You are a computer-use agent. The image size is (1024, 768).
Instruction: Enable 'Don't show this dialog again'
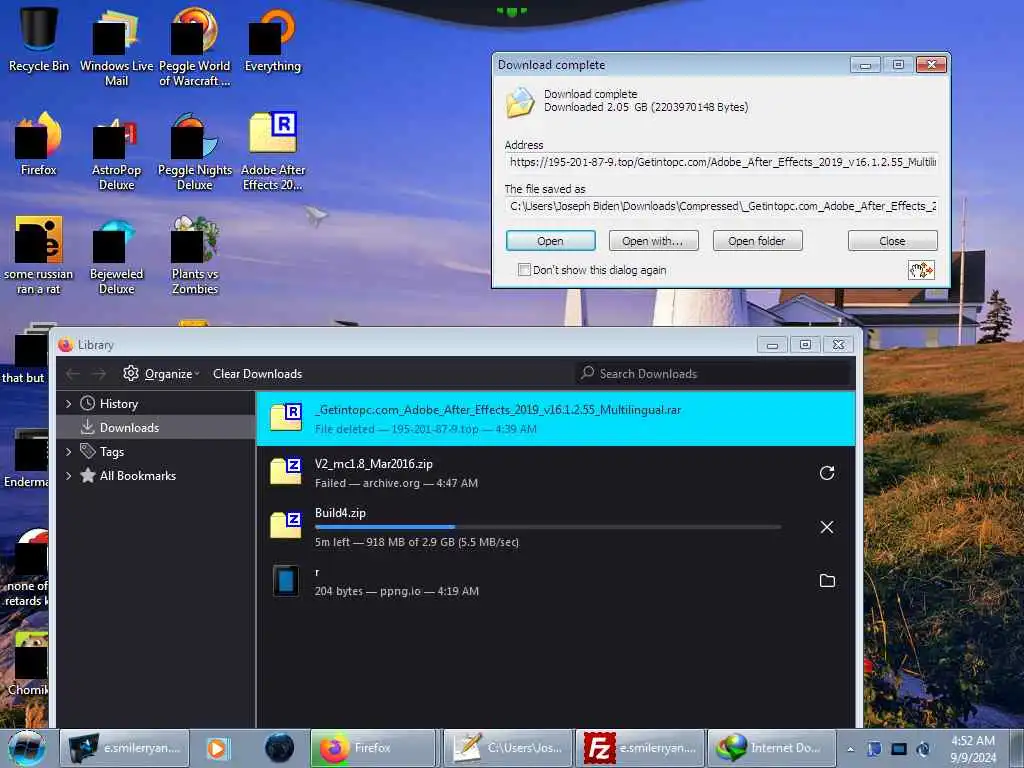click(x=524, y=270)
